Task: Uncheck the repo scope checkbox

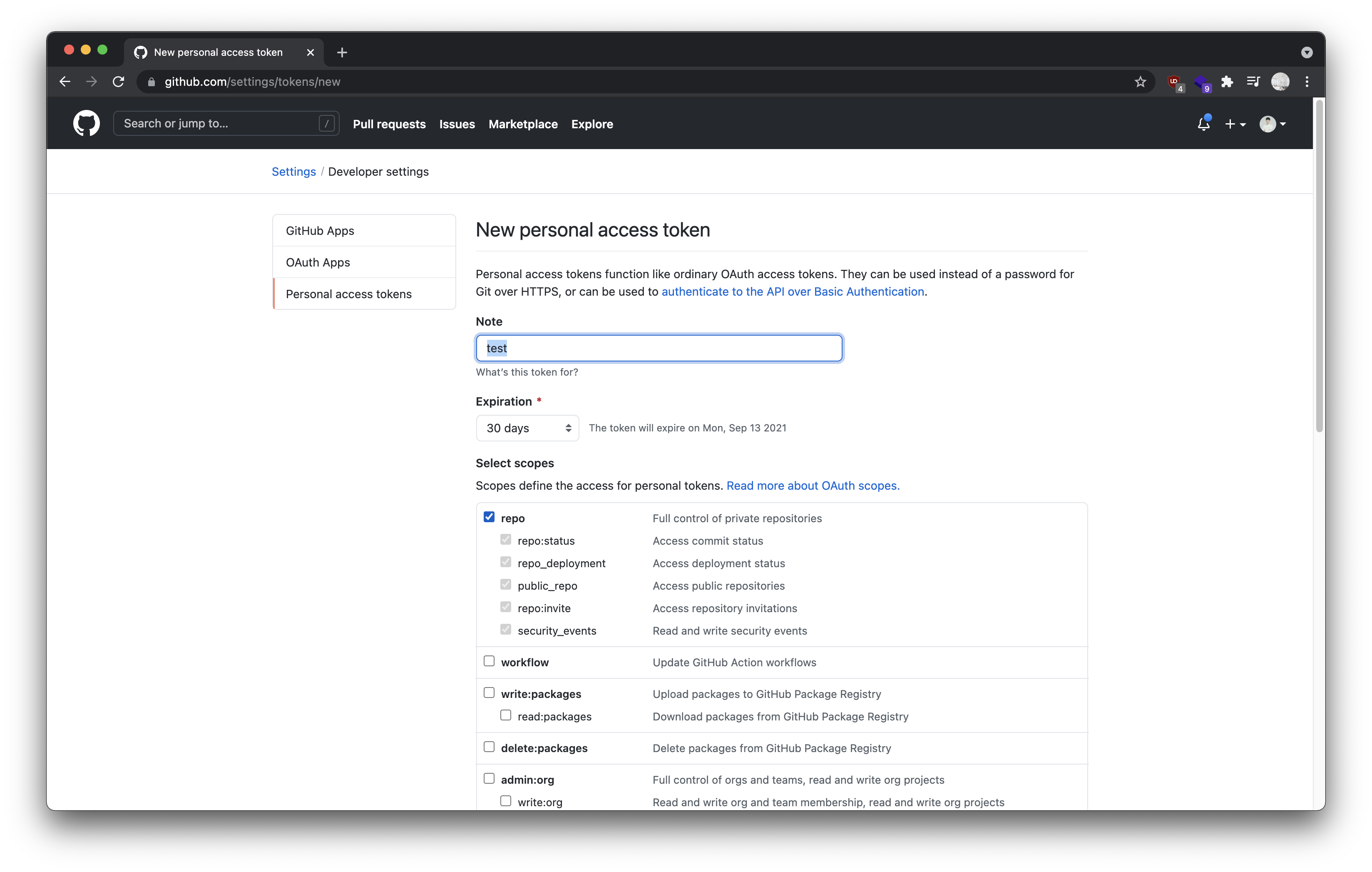Action: [x=489, y=517]
